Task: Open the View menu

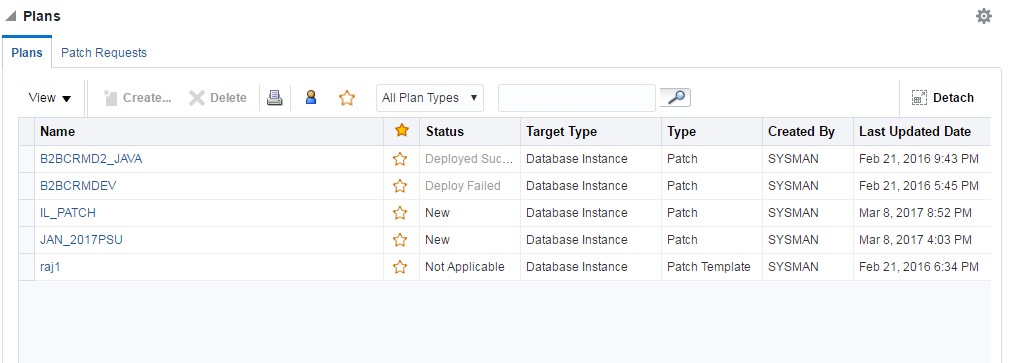Action: pyautogui.click(x=50, y=98)
